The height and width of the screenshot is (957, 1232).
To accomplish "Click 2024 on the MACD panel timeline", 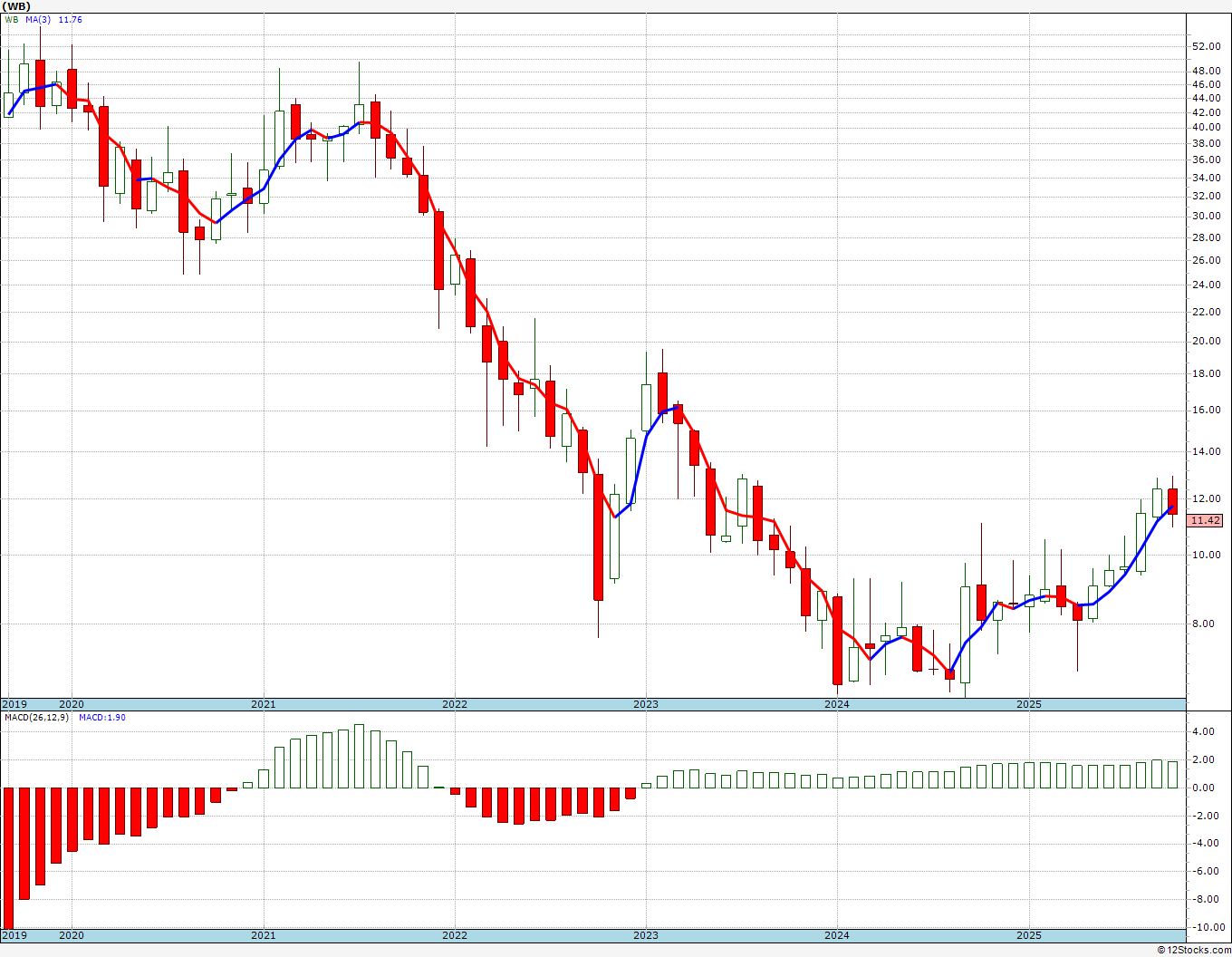I will [836, 934].
